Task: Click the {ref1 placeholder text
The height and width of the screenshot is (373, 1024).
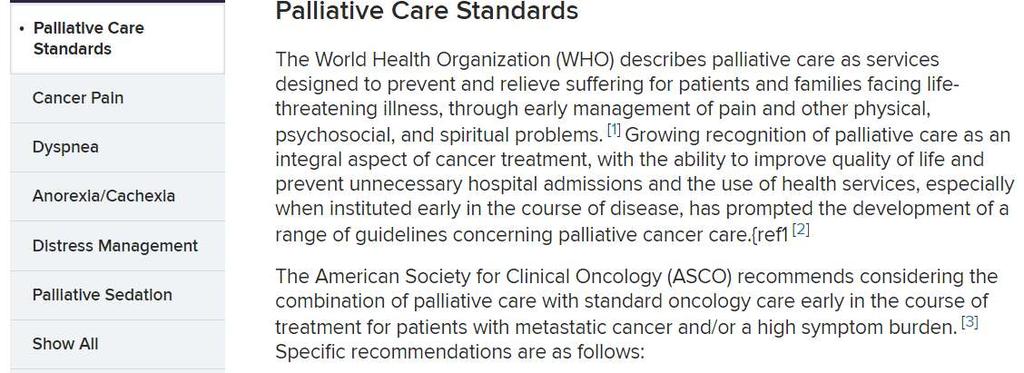Action: [769, 235]
